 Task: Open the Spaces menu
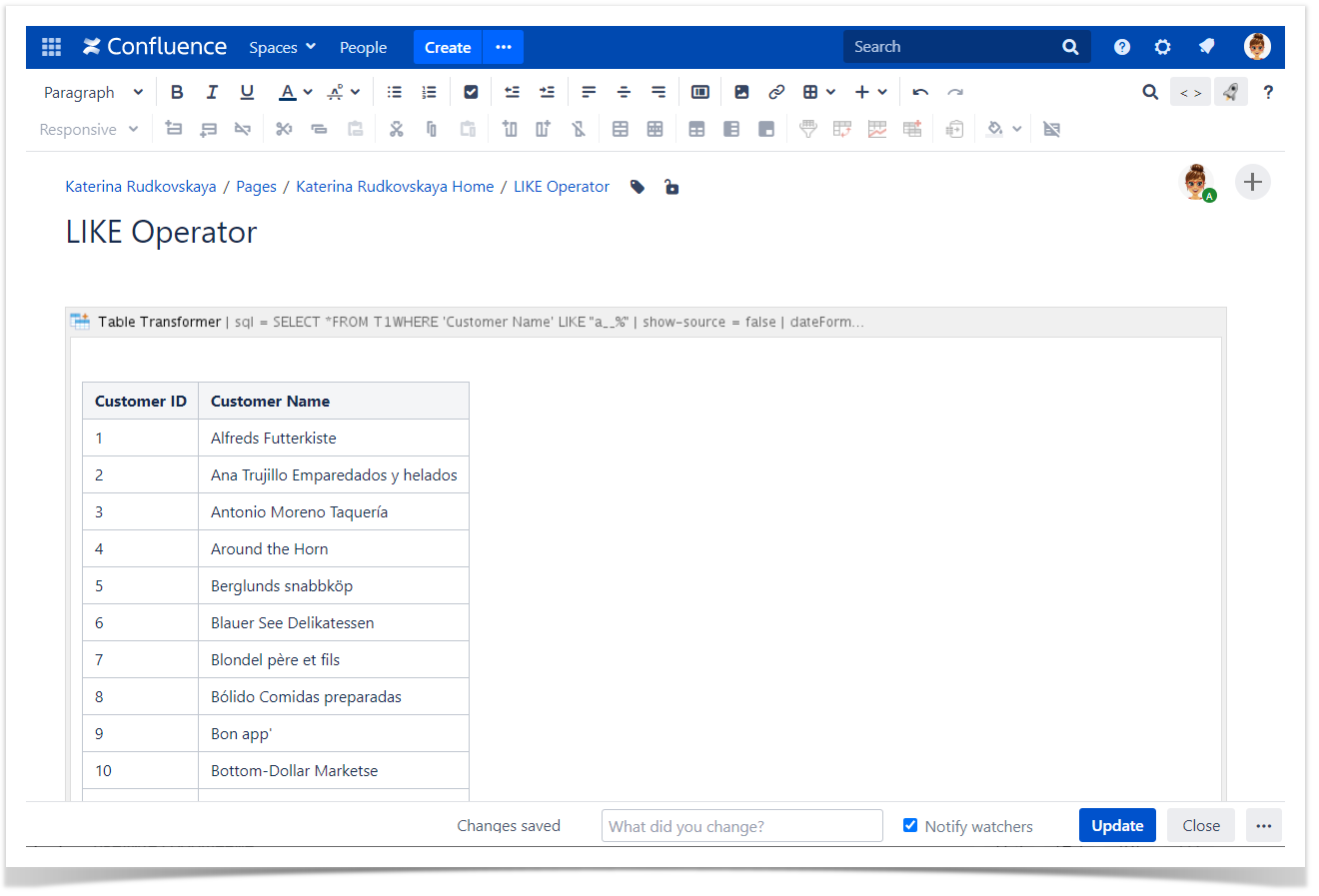pyautogui.click(x=282, y=47)
